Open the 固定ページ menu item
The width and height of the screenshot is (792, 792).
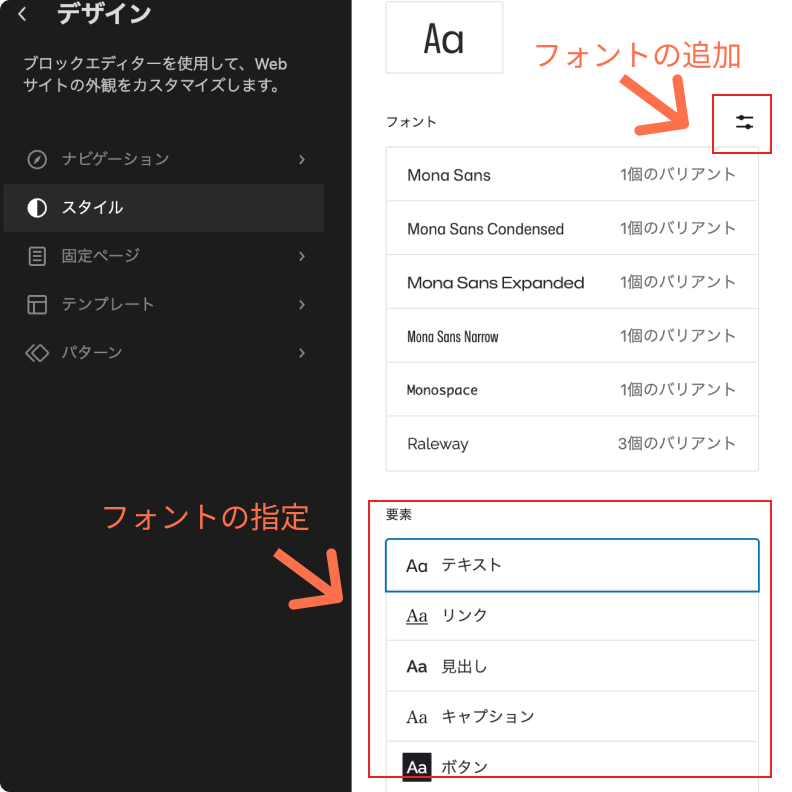[164, 256]
